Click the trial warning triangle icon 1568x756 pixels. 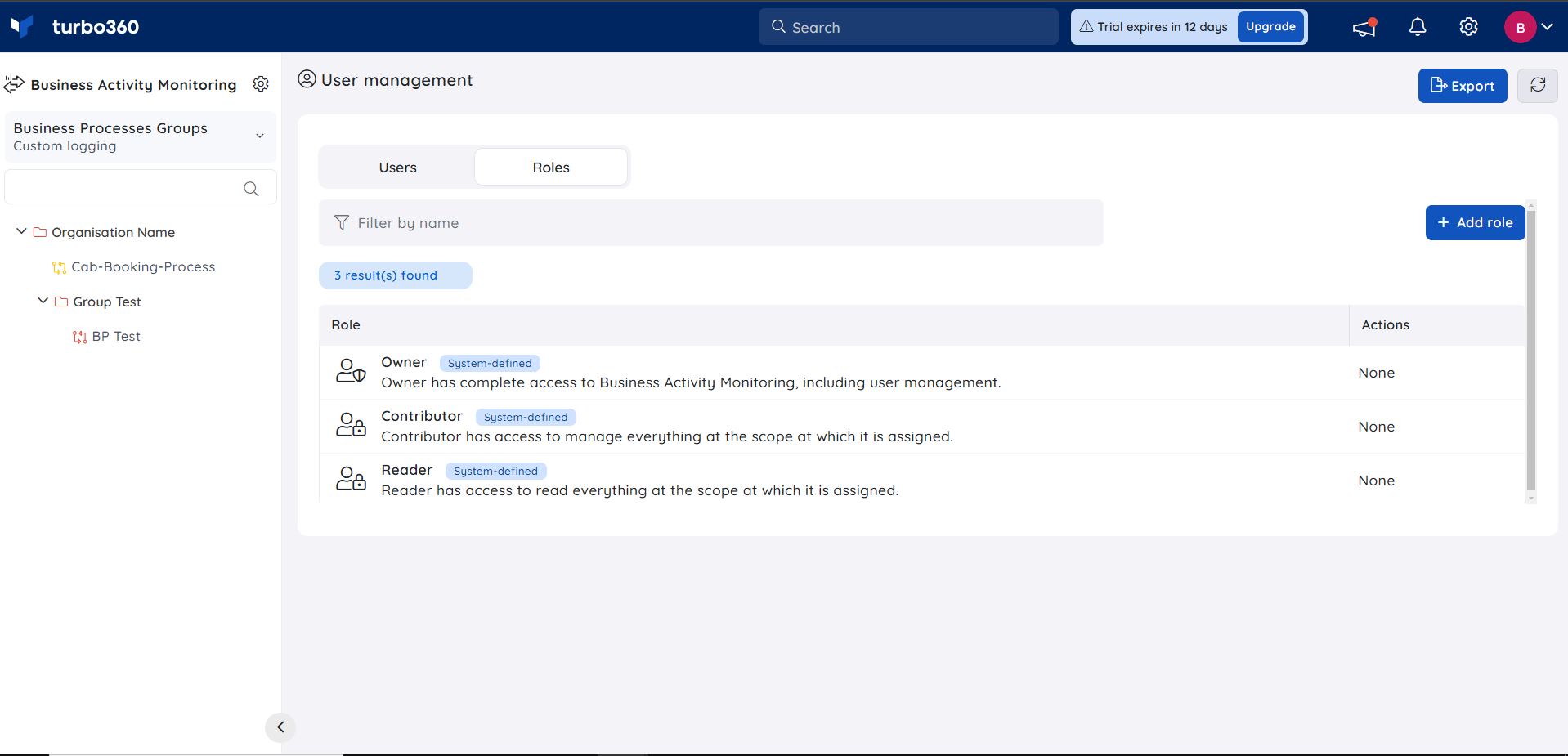click(x=1086, y=27)
